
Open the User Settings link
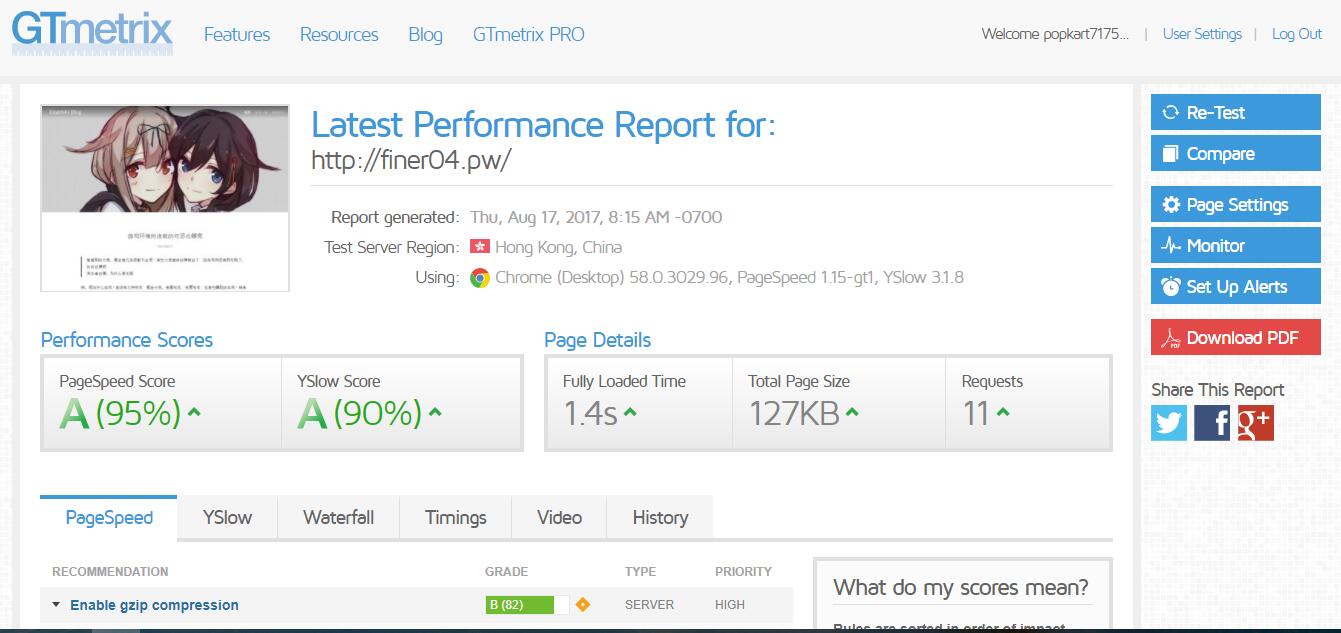coord(1202,34)
